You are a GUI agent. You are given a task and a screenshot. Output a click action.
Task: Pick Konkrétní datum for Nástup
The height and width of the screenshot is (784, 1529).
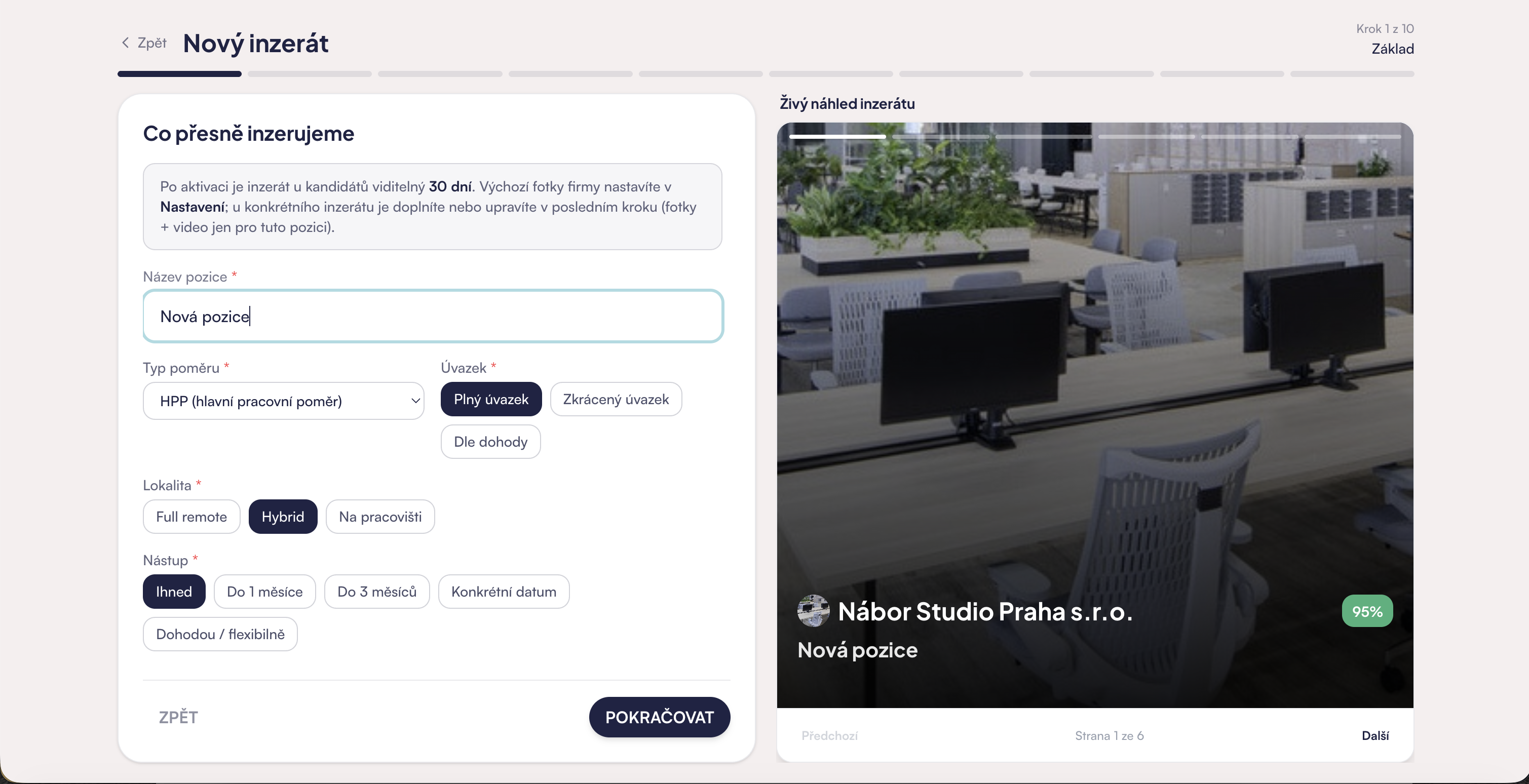pos(504,592)
